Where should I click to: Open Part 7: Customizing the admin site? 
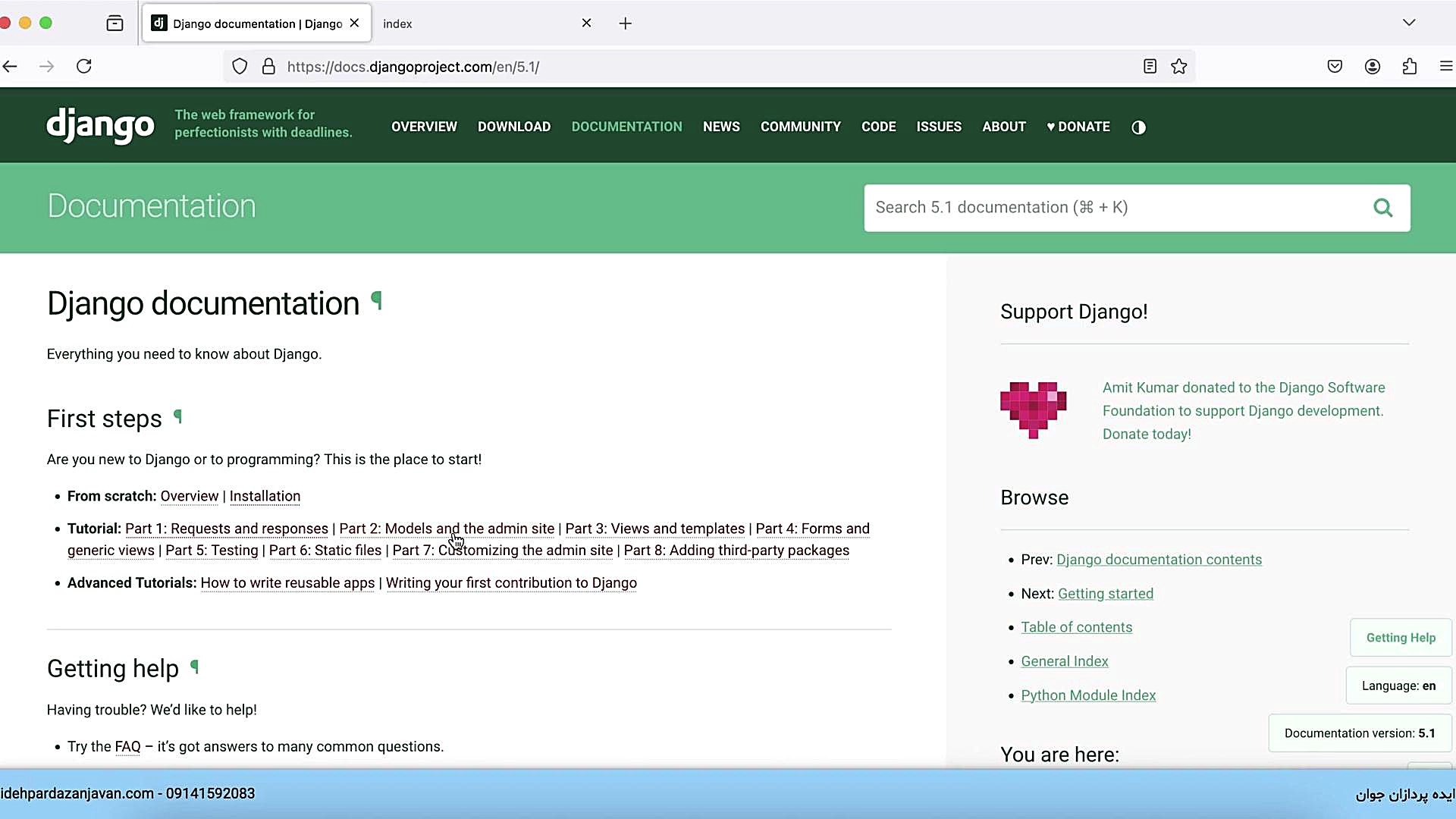[x=503, y=551]
